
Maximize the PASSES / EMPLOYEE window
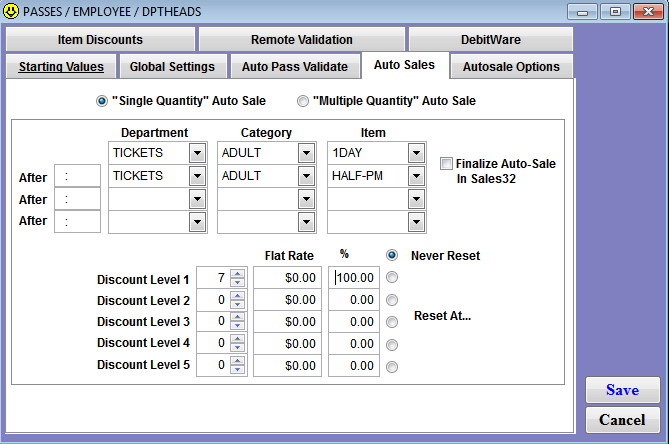pos(615,12)
